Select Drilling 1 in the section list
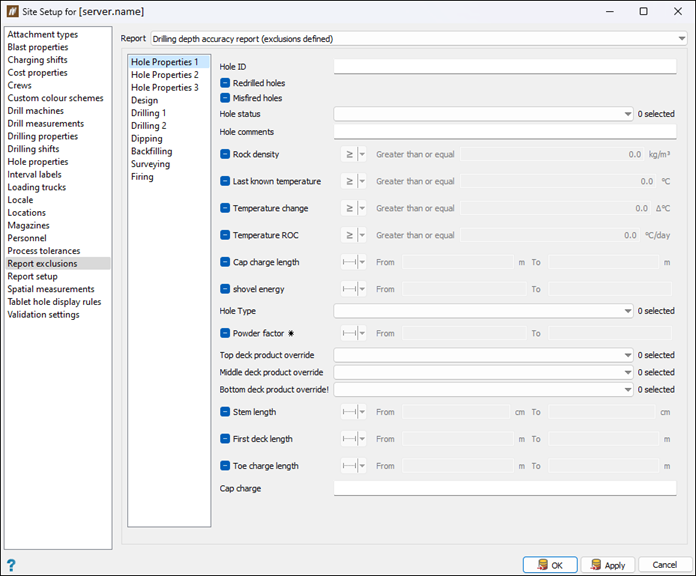696x576 pixels. point(148,113)
